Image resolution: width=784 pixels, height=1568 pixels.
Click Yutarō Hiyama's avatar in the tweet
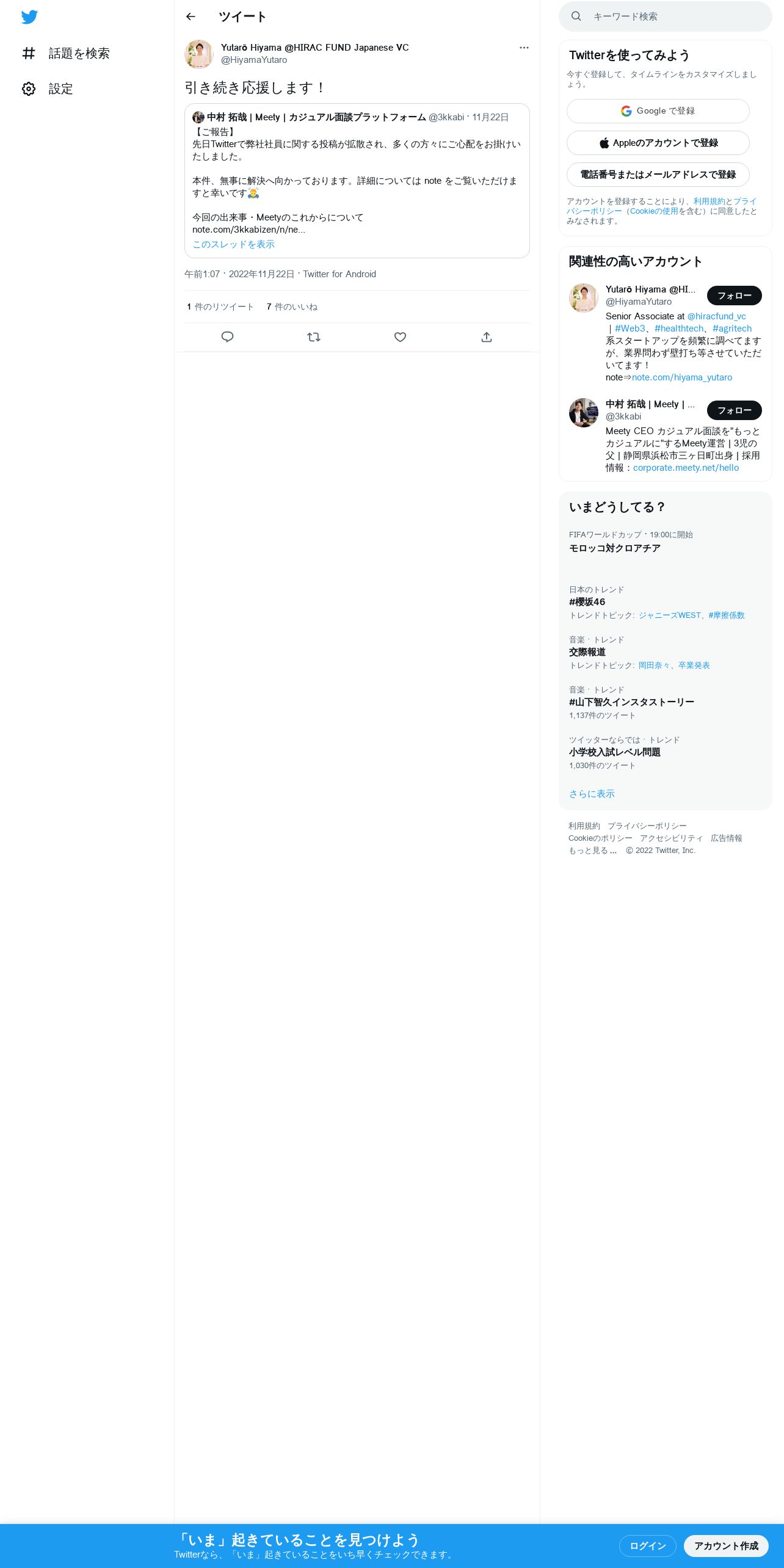[199, 54]
